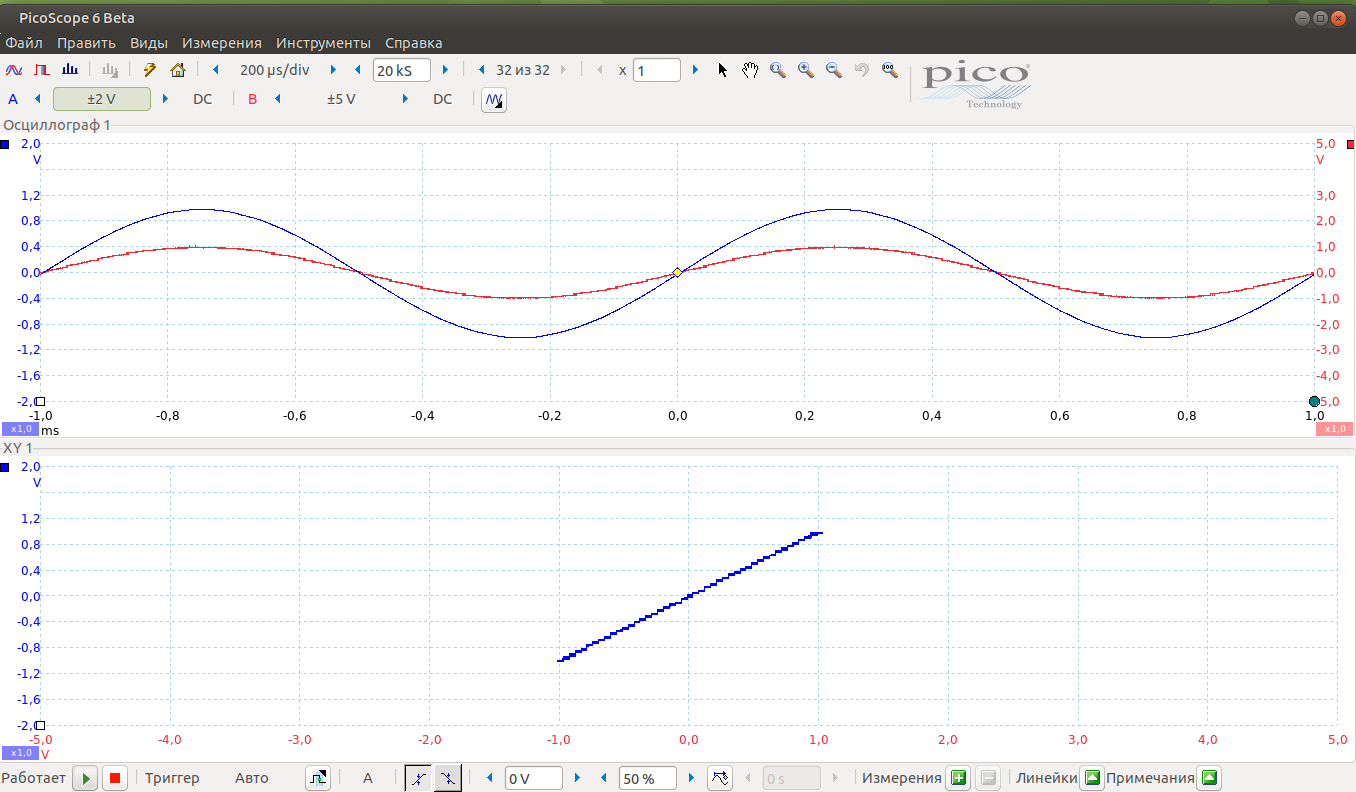
Task: Show the Линейки rulers legend button
Action: click(x=1092, y=778)
